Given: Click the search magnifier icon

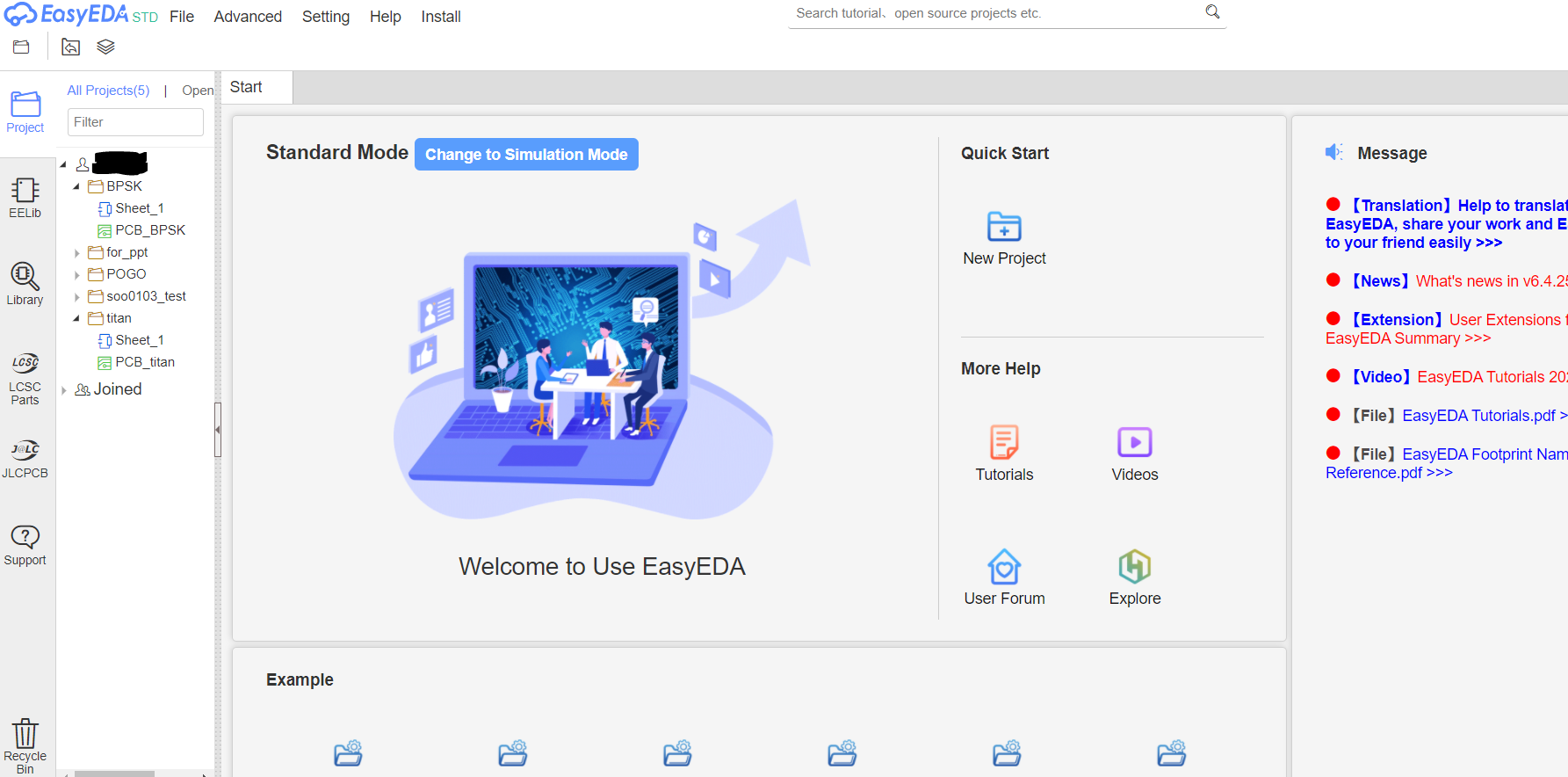Looking at the screenshot, I should tap(1212, 12).
